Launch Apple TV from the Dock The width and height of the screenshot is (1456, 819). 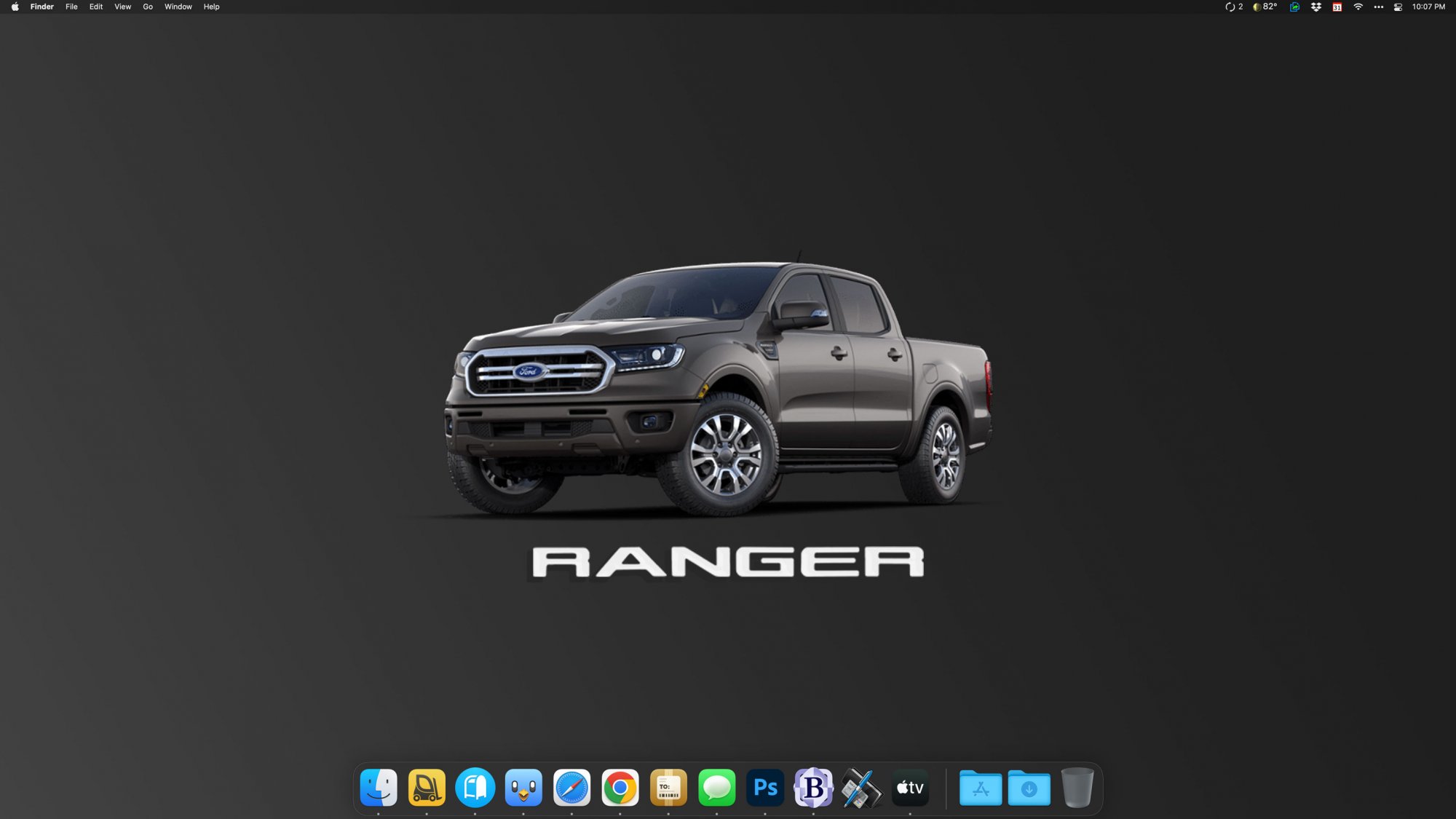[910, 788]
